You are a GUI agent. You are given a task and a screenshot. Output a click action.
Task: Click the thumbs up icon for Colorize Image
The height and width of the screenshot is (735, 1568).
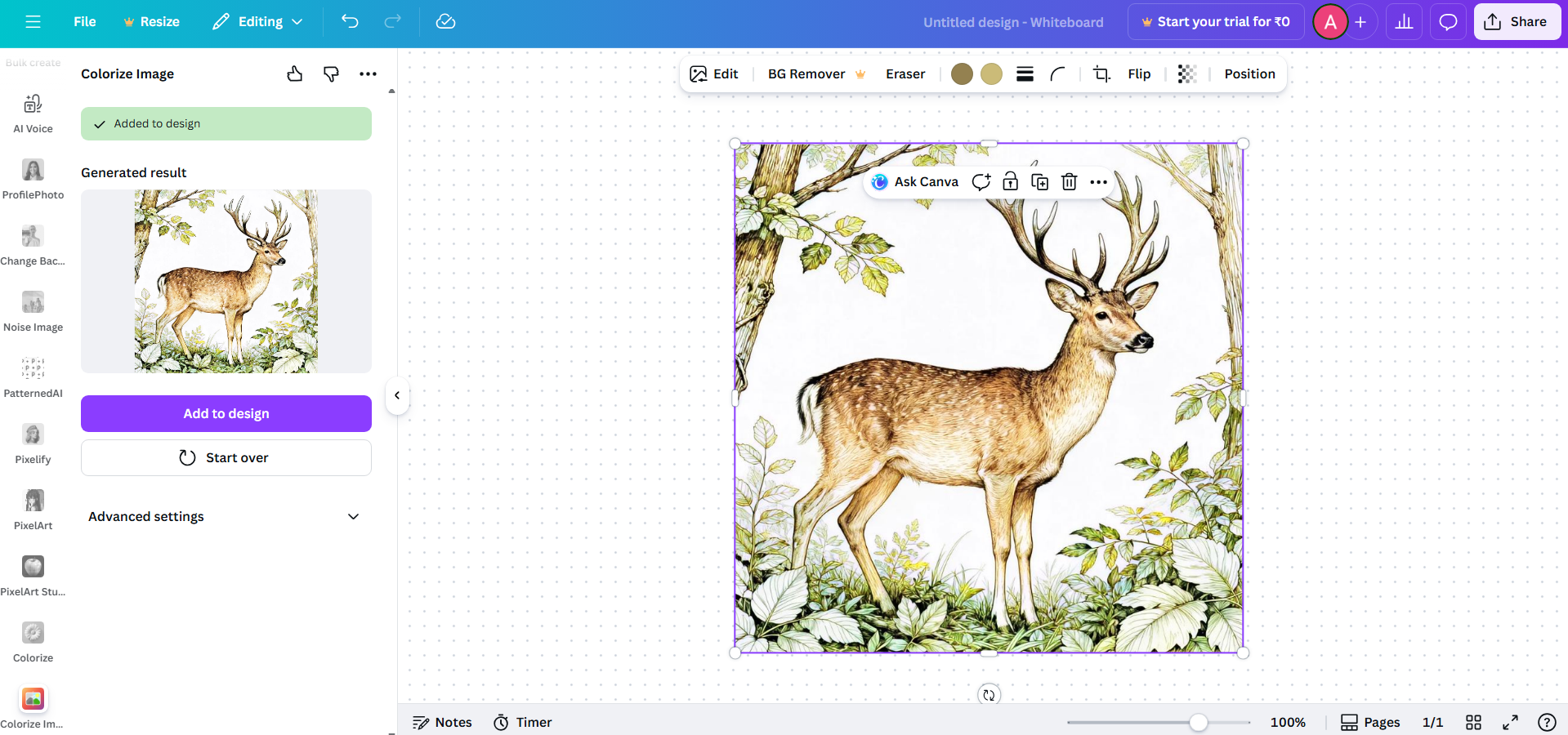(x=295, y=74)
